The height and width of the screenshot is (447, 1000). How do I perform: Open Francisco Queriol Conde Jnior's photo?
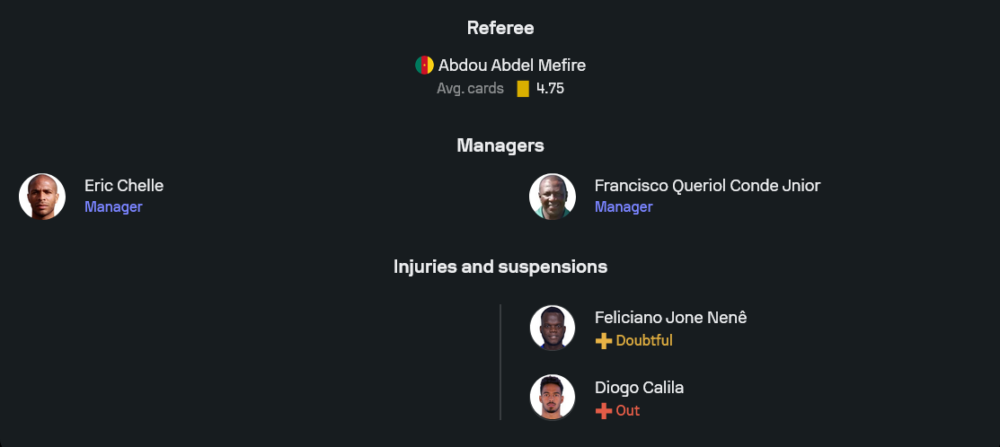pos(552,196)
